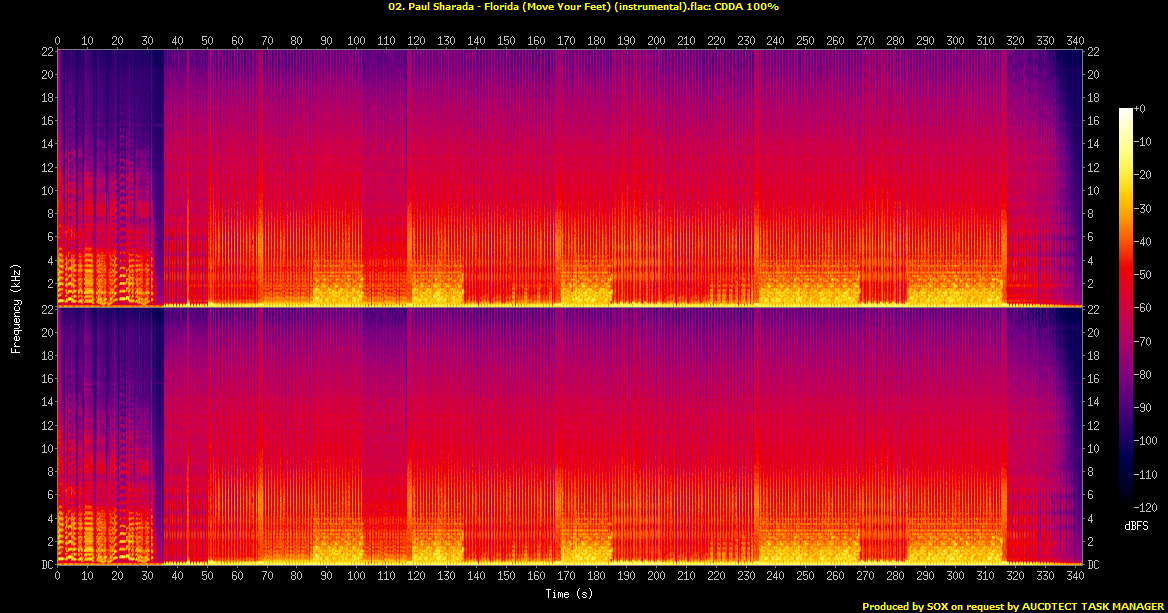This screenshot has width=1168, height=613.
Task: Click the dBFS label below the color scale
Action: 1136,525
